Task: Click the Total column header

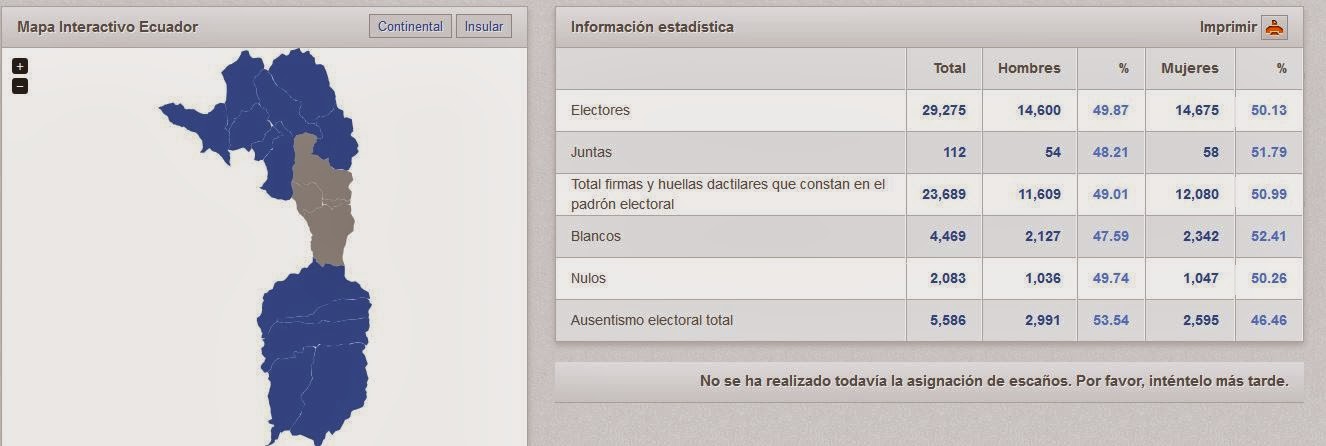Action: (x=949, y=68)
